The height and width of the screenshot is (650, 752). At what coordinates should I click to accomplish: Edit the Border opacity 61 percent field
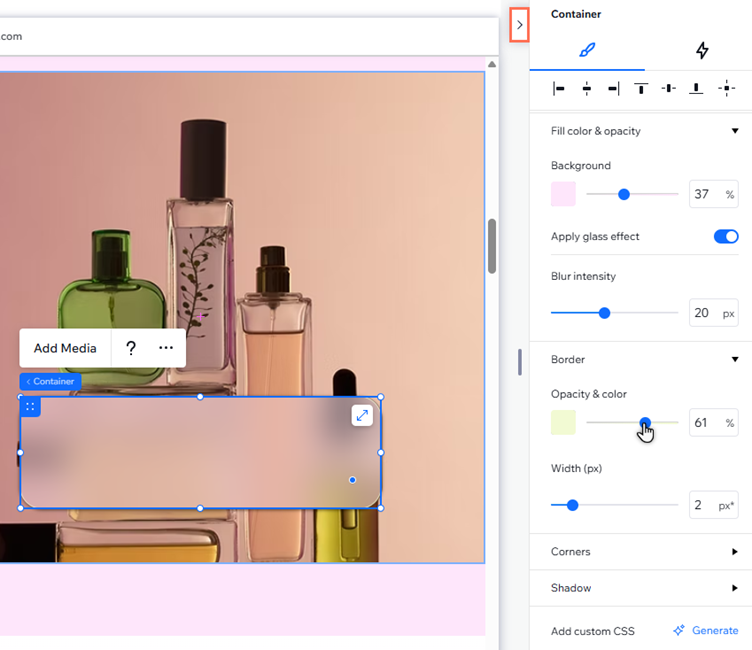[713, 423]
